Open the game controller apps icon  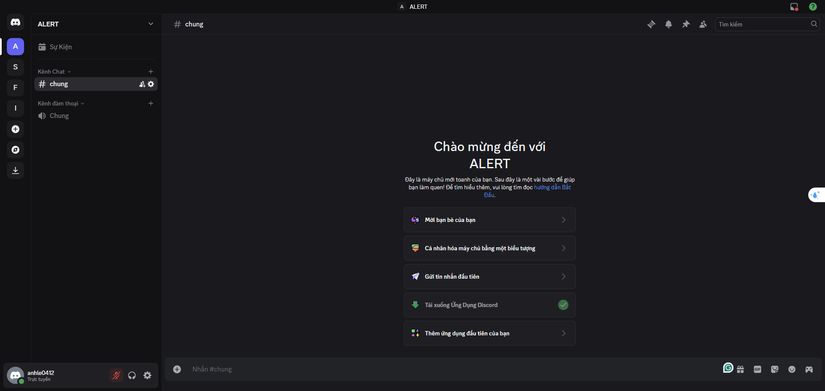809,369
